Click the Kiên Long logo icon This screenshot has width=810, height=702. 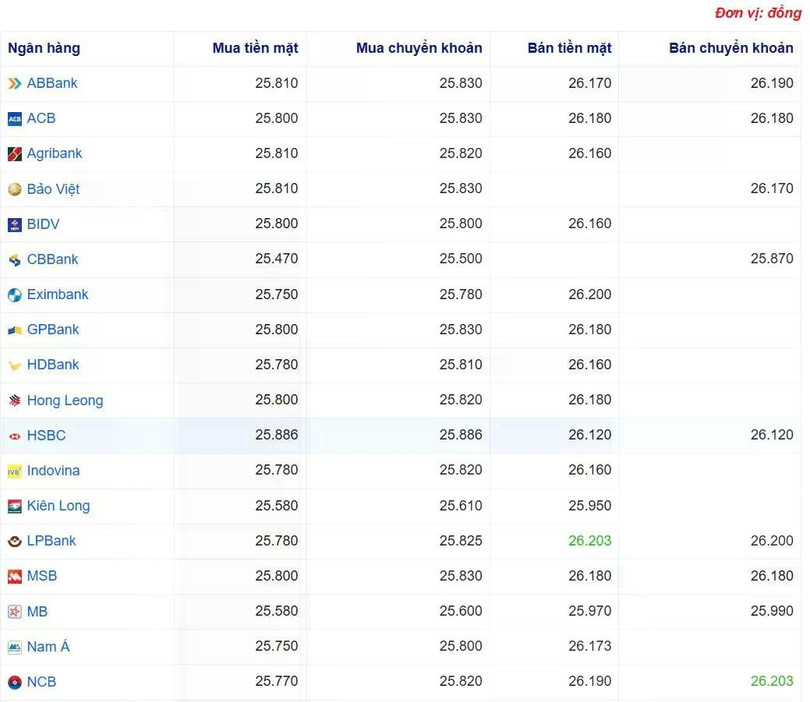(x=14, y=506)
